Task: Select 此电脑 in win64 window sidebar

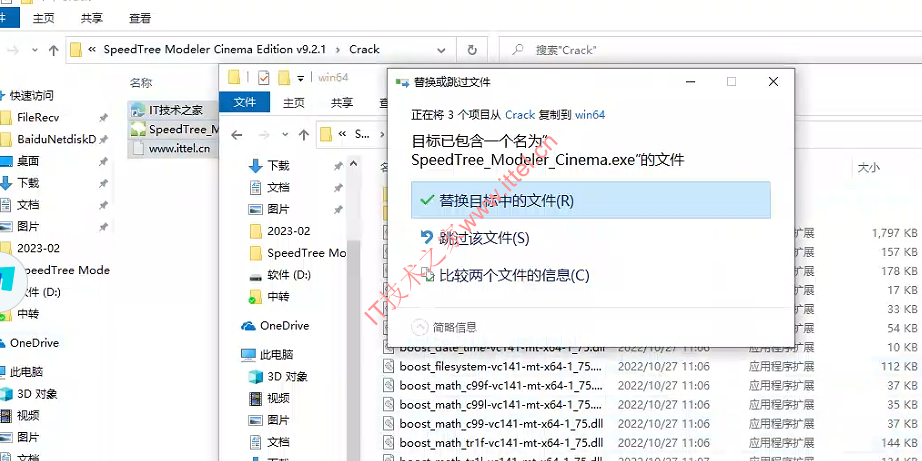Action: [276, 355]
